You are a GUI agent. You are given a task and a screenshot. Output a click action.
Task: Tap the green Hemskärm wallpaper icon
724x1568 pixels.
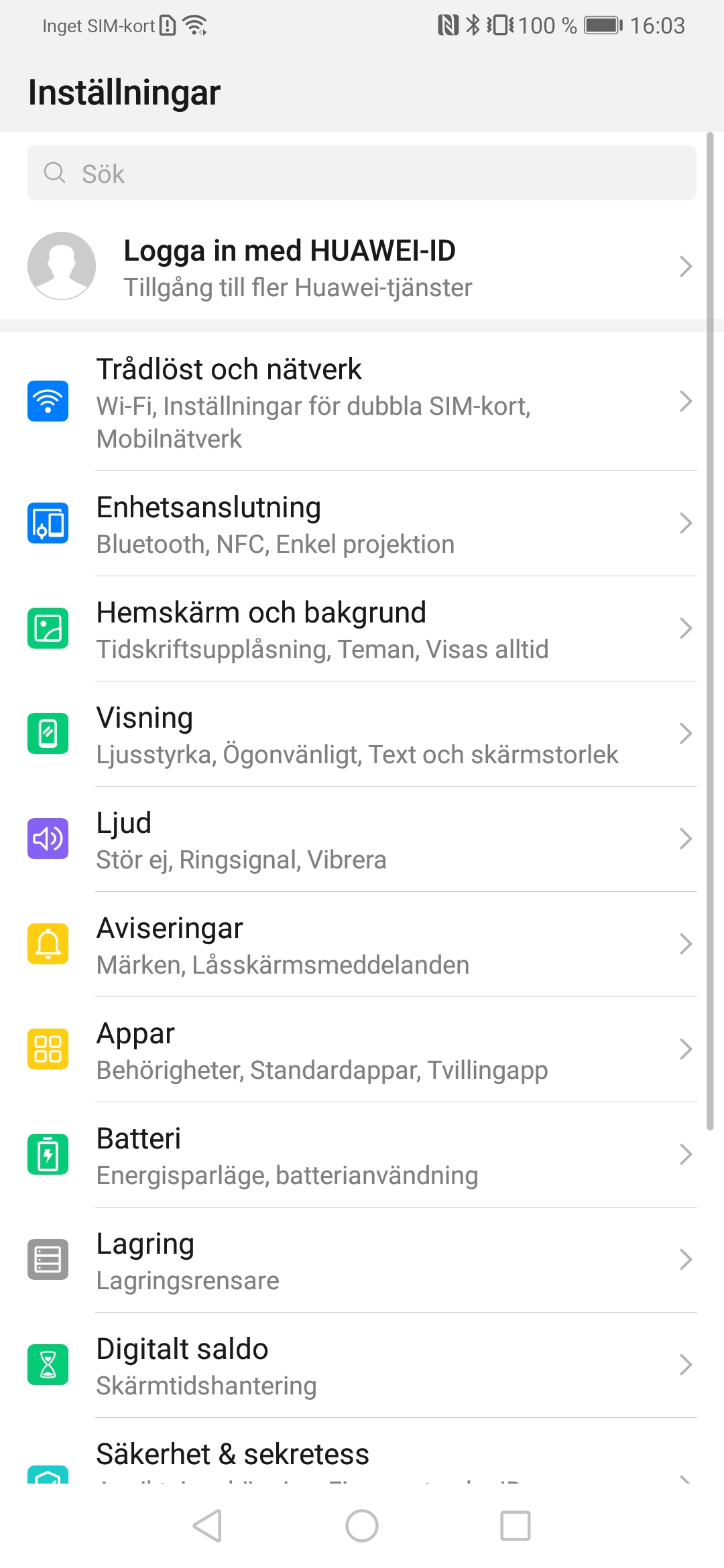tap(48, 628)
